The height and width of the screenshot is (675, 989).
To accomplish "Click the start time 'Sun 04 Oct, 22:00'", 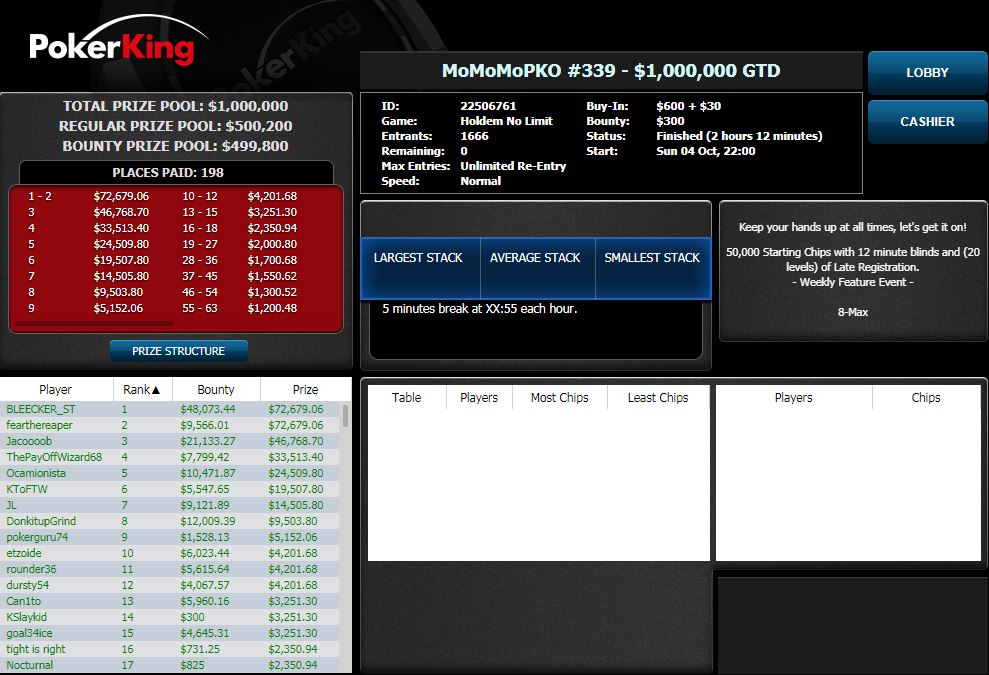I will (x=706, y=151).
